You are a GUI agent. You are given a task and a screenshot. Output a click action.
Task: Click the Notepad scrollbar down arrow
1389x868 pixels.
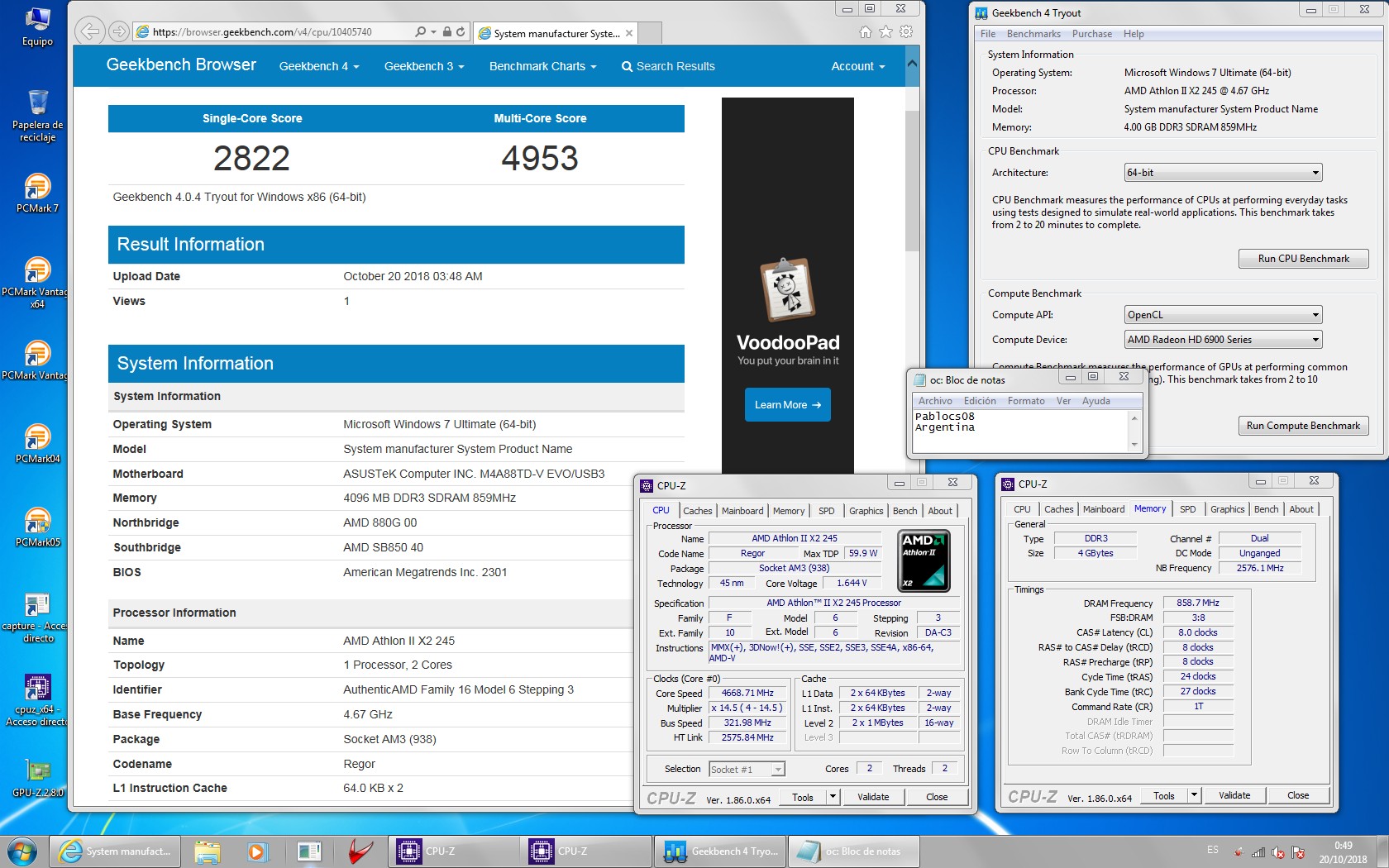[1134, 445]
